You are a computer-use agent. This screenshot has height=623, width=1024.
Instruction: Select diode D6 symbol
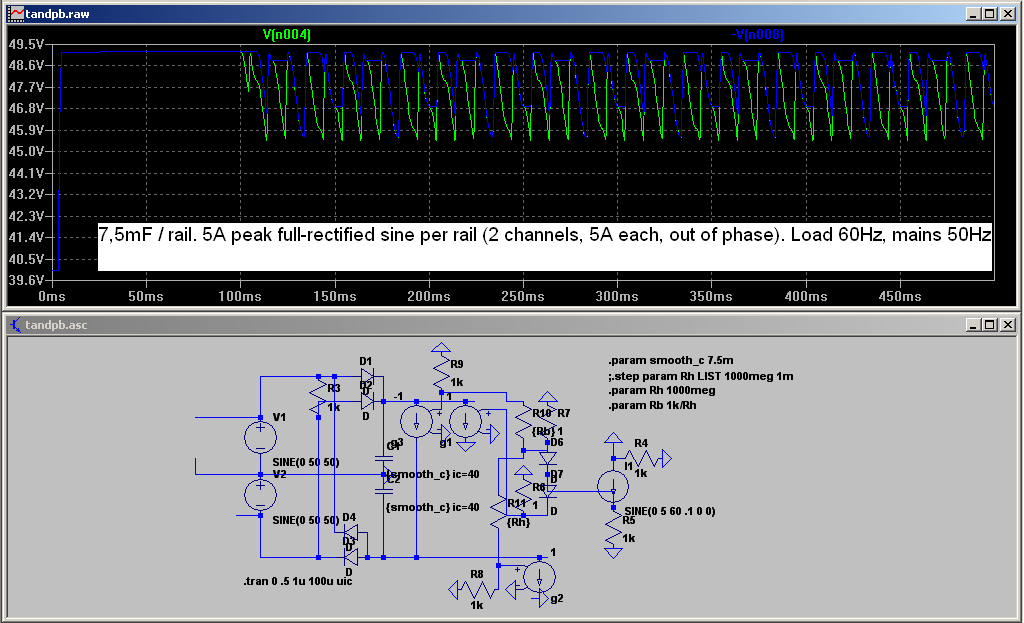point(548,458)
